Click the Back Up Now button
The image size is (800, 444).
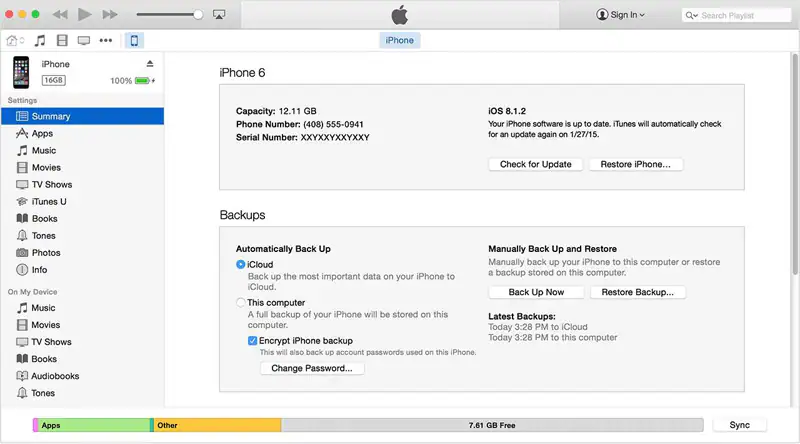click(x=536, y=292)
